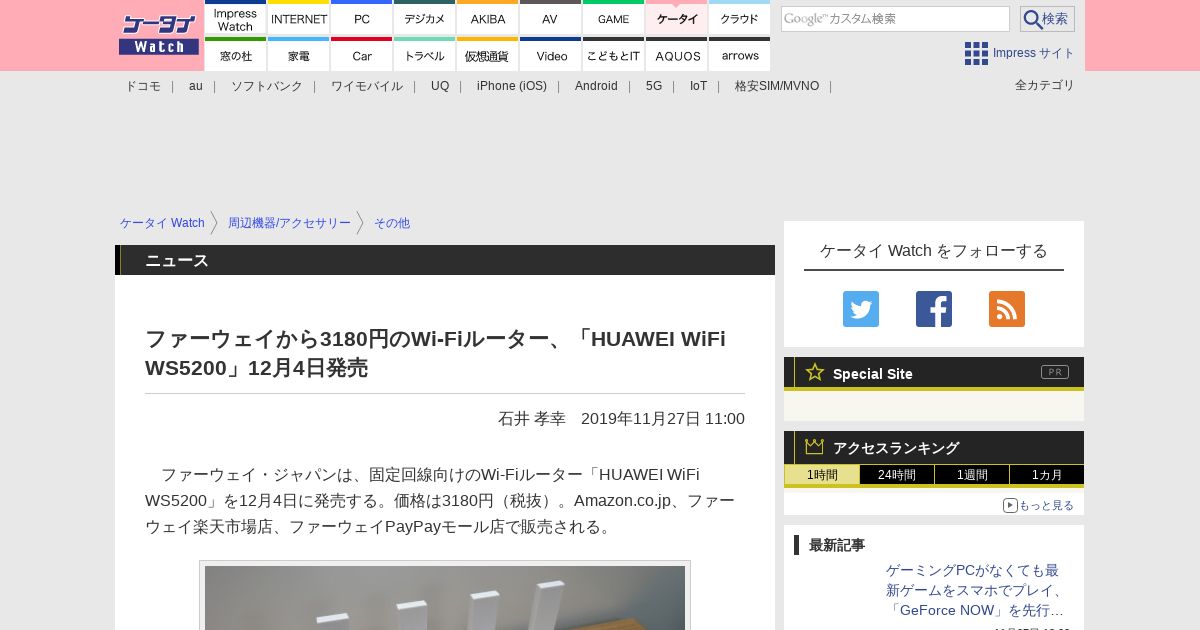The image size is (1200, 630).
Task: Open the ドコモ category link
Action: [x=143, y=86]
